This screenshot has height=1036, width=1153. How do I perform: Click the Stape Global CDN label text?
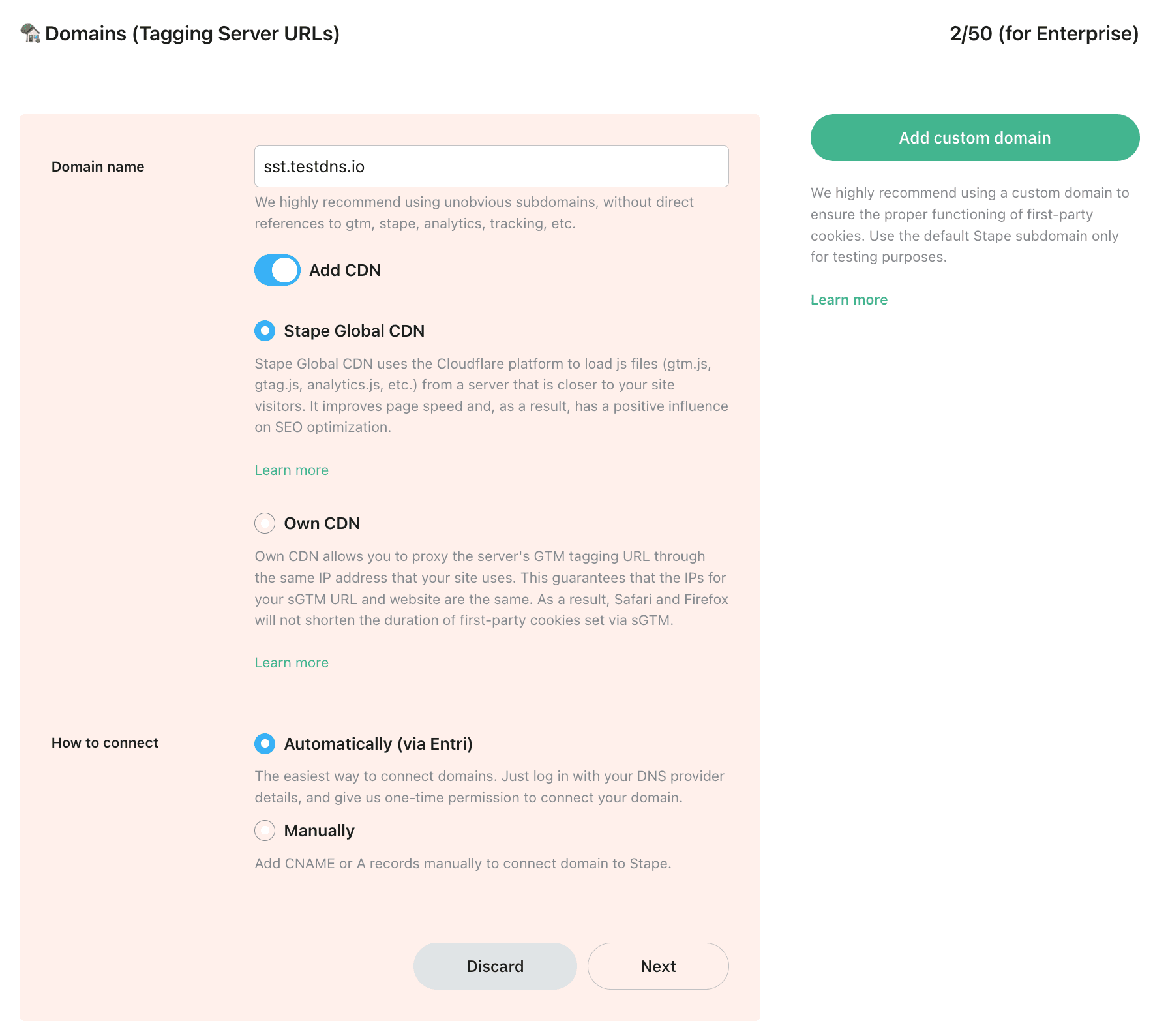point(354,331)
